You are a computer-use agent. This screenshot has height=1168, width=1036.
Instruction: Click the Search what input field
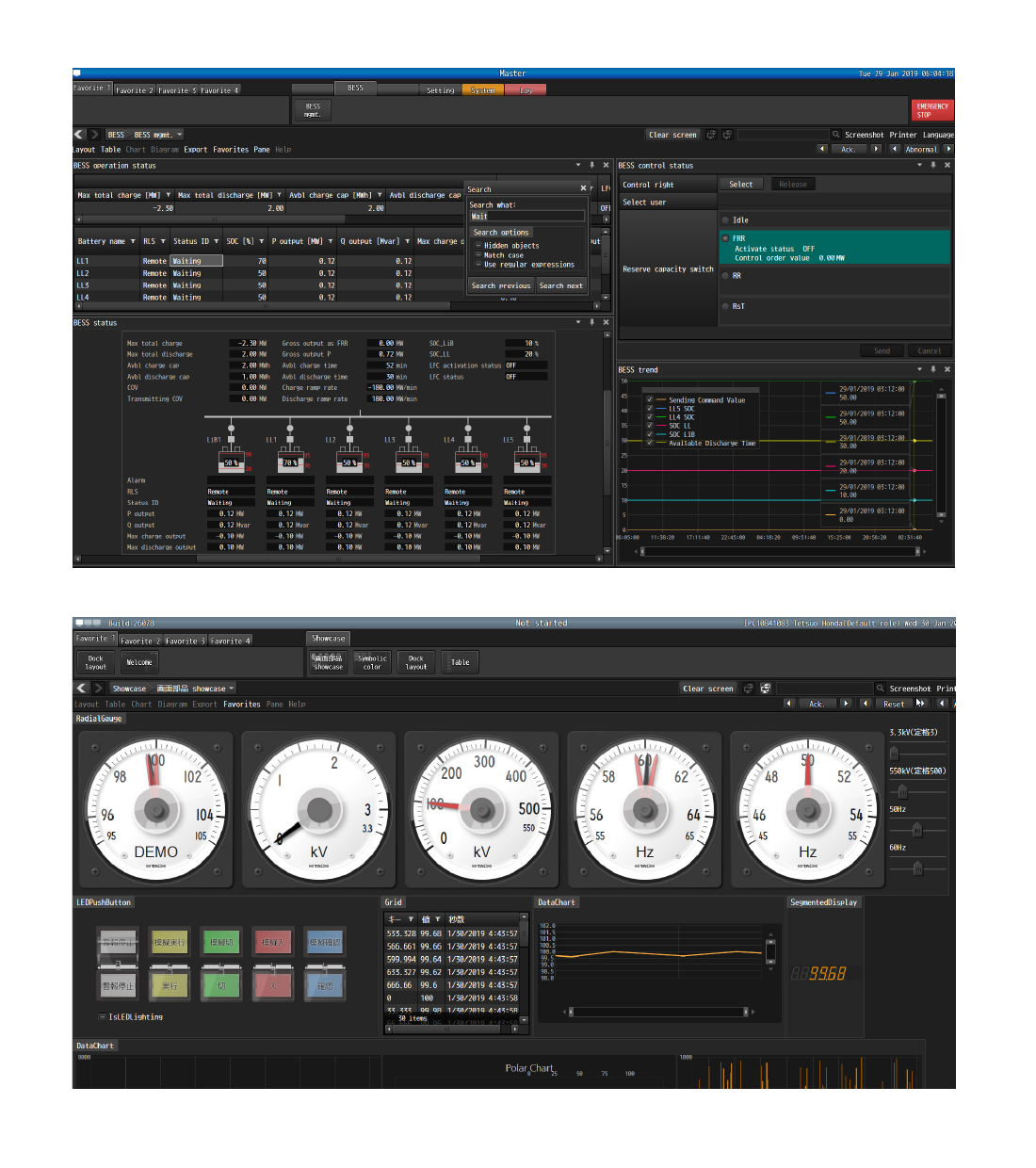point(526,217)
